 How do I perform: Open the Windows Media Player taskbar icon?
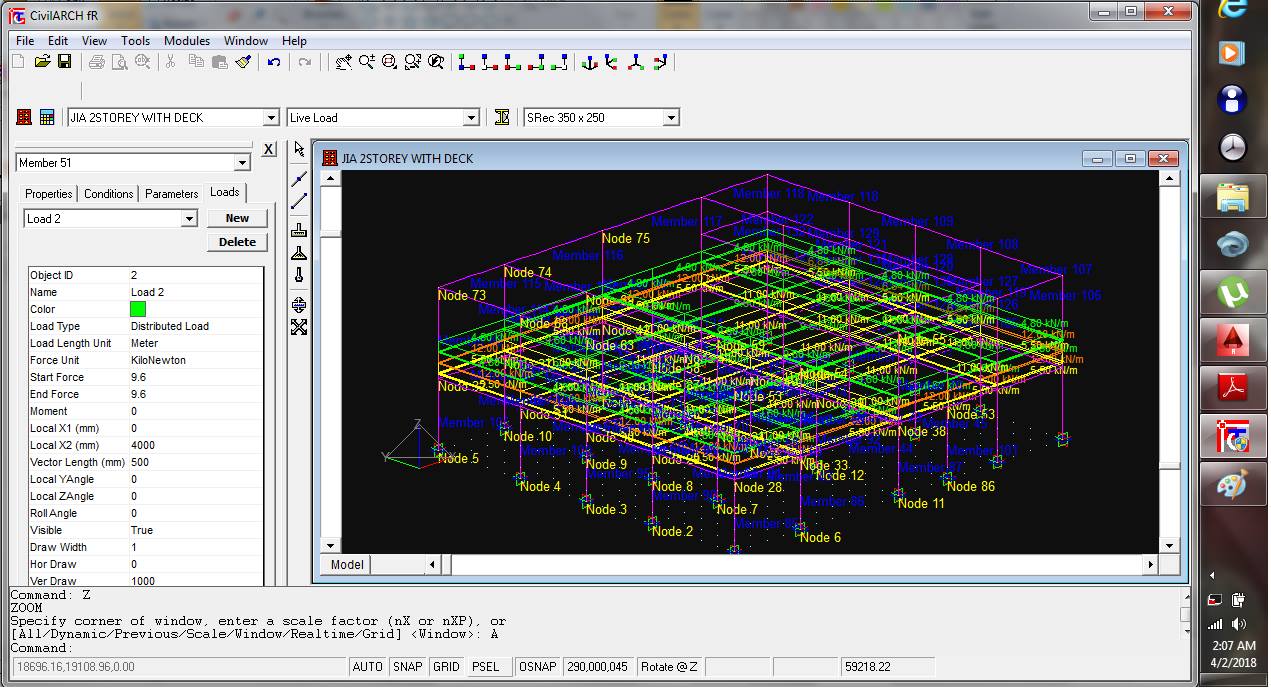click(x=1232, y=53)
